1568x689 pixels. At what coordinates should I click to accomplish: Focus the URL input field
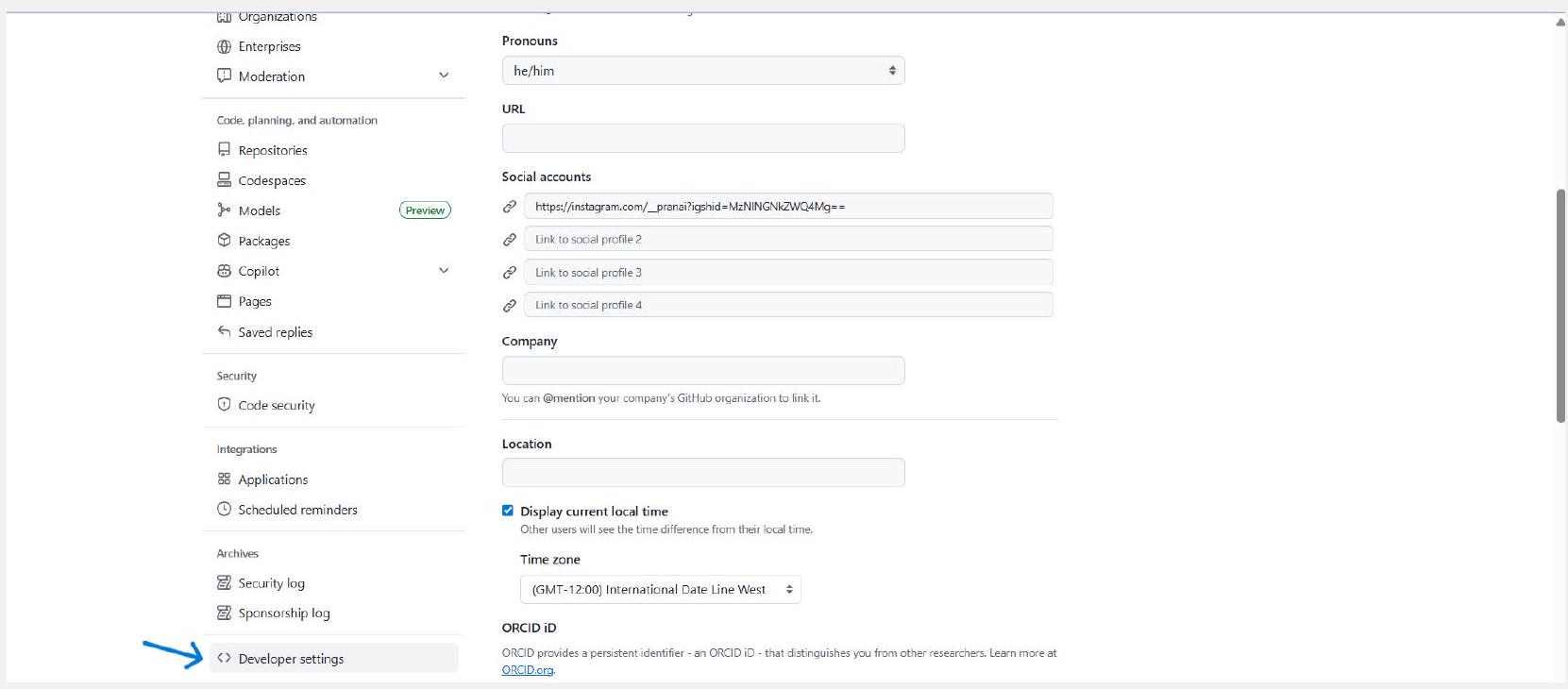tap(703, 138)
